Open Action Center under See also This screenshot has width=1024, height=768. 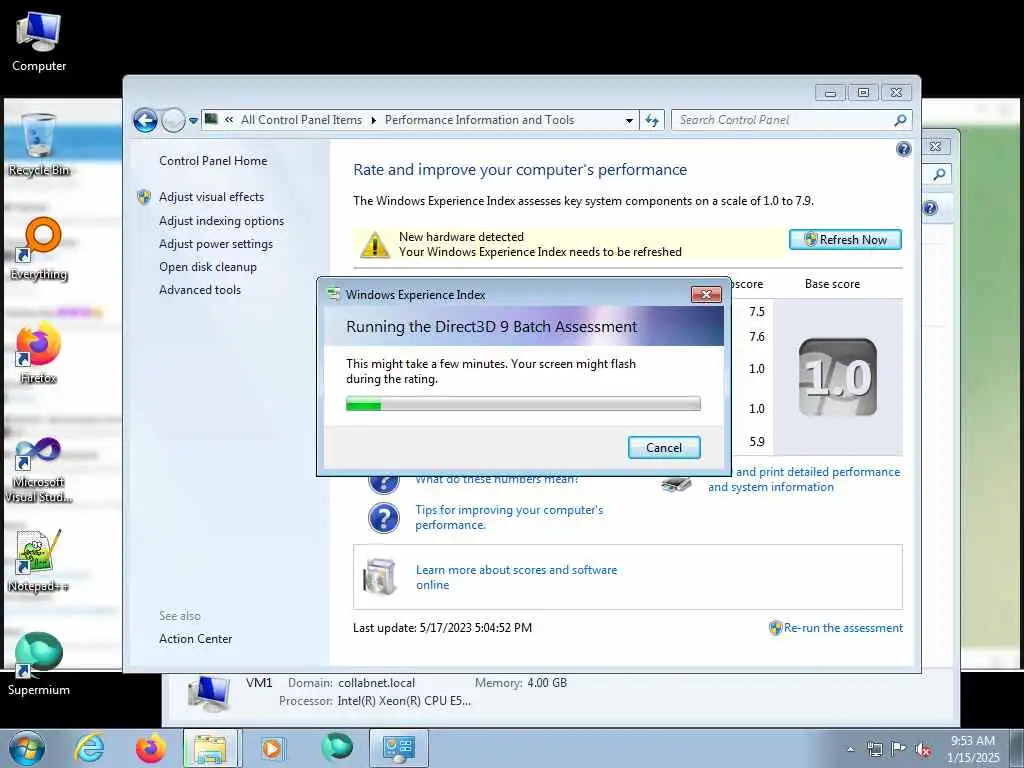[195, 639]
